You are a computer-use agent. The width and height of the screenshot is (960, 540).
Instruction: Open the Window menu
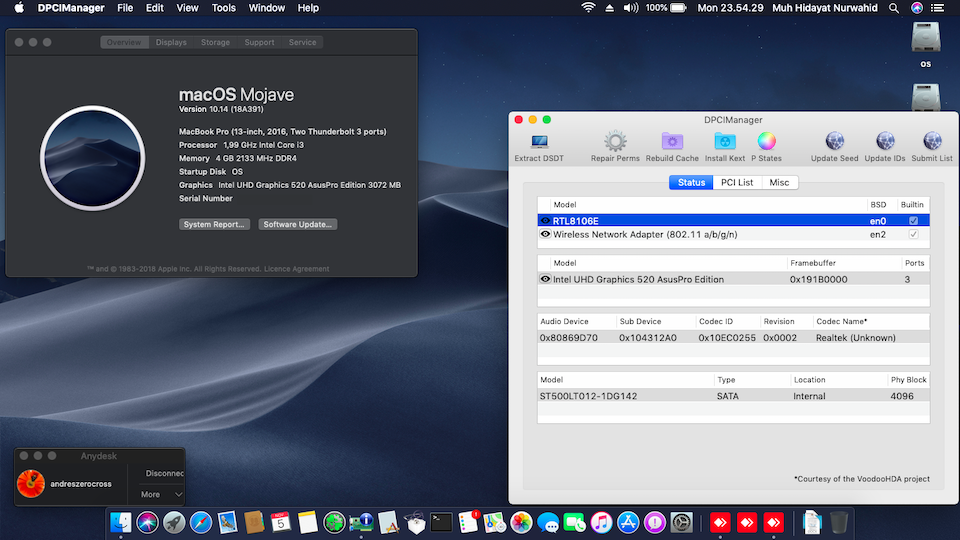coord(266,8)
